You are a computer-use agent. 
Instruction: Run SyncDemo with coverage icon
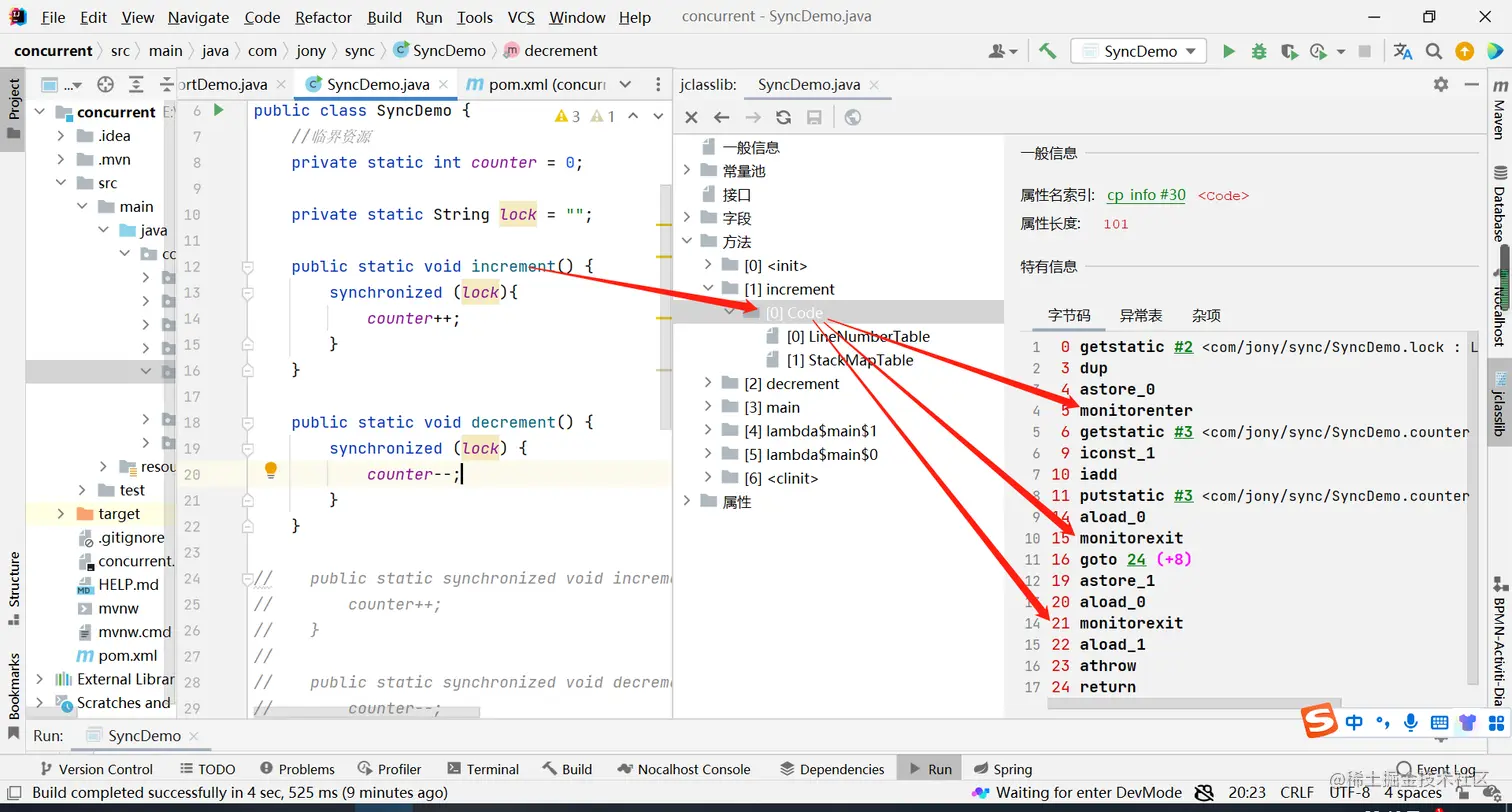pos(1289,51)
